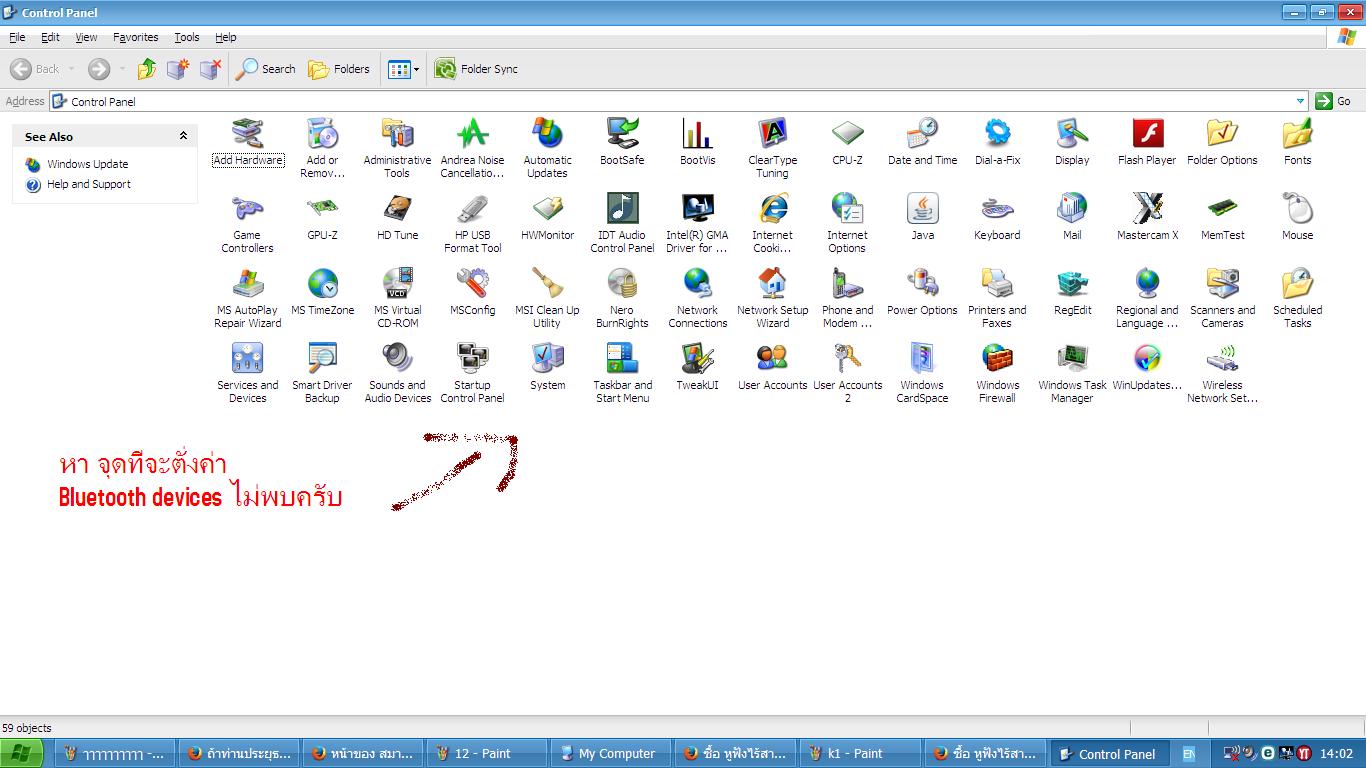Toggle the Folders pane button

(339, 69)
